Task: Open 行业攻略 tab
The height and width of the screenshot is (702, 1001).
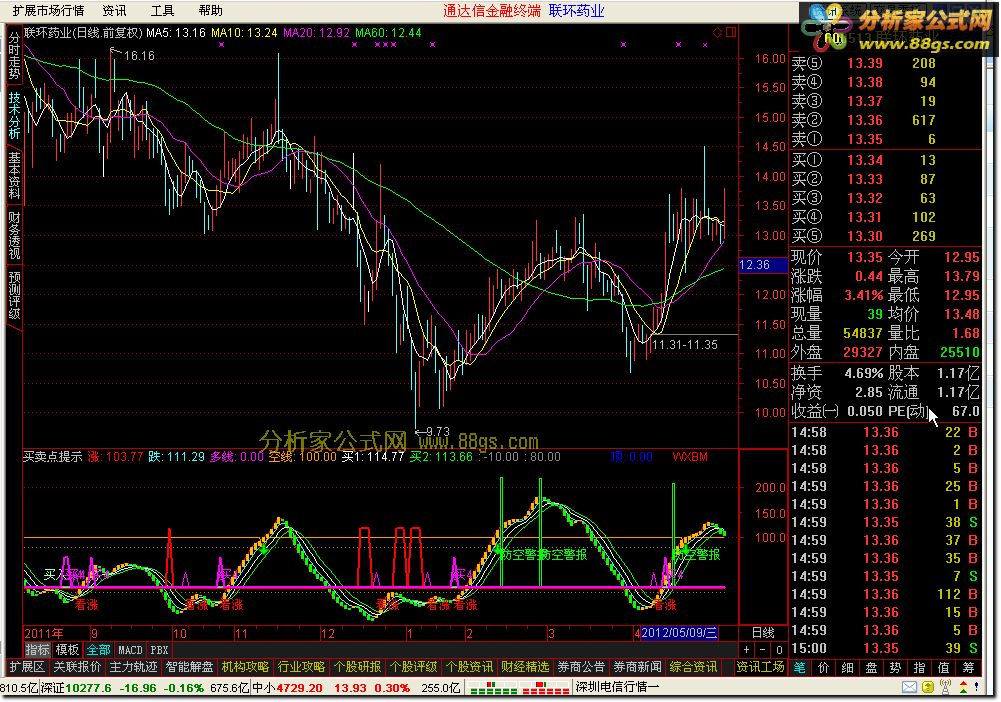Action: (x=301, y=667)
